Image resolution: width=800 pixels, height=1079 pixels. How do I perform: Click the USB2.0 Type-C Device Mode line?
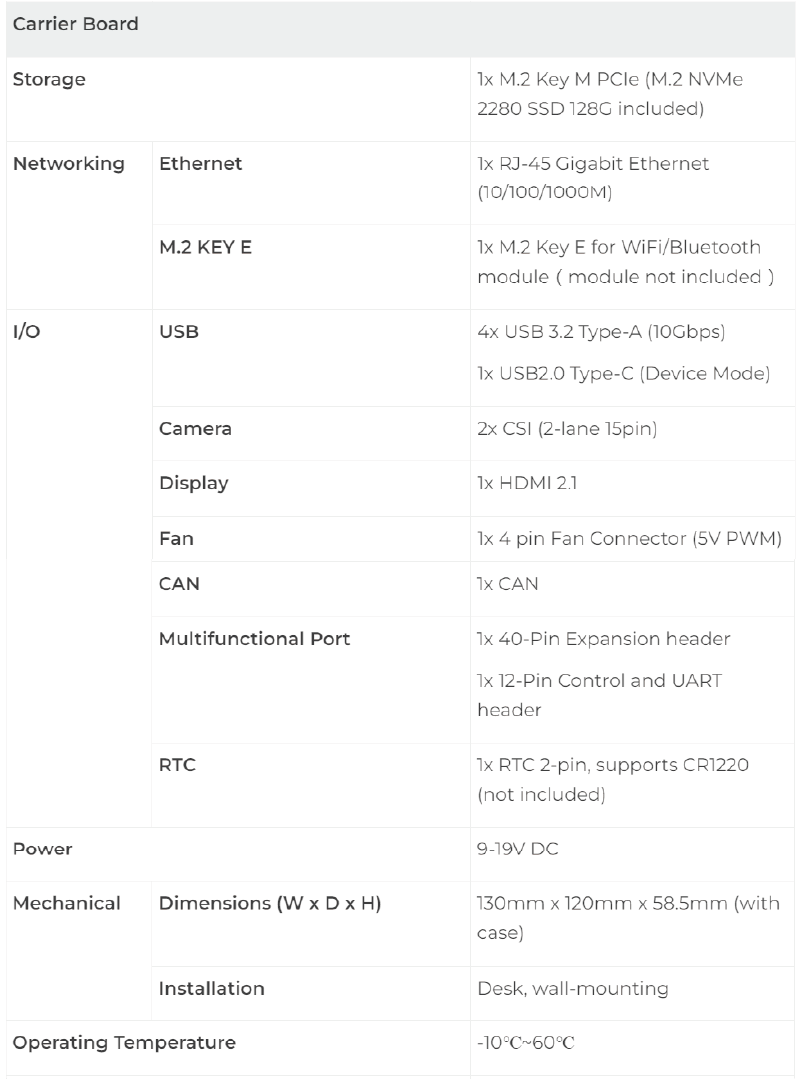[x=623, y=374]
